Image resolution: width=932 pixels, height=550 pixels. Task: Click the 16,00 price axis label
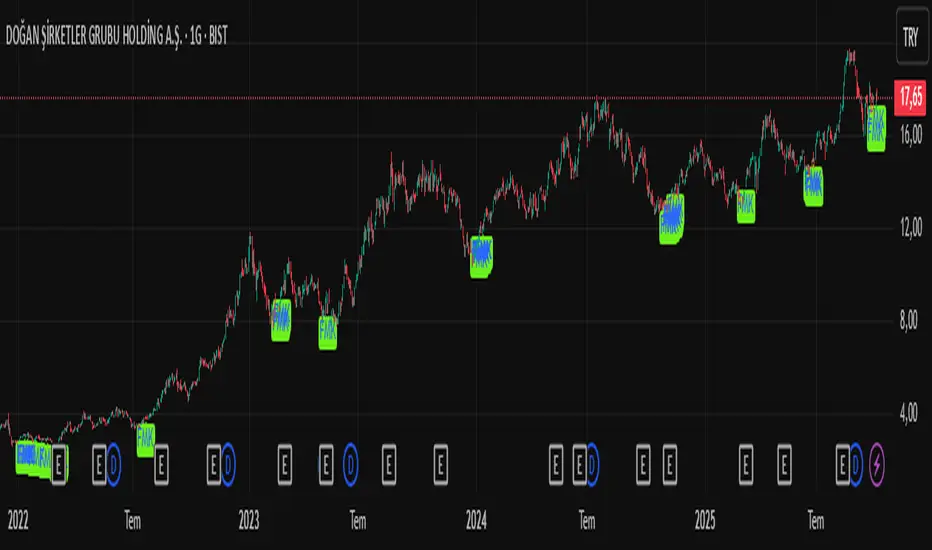[x=911, y=135]
